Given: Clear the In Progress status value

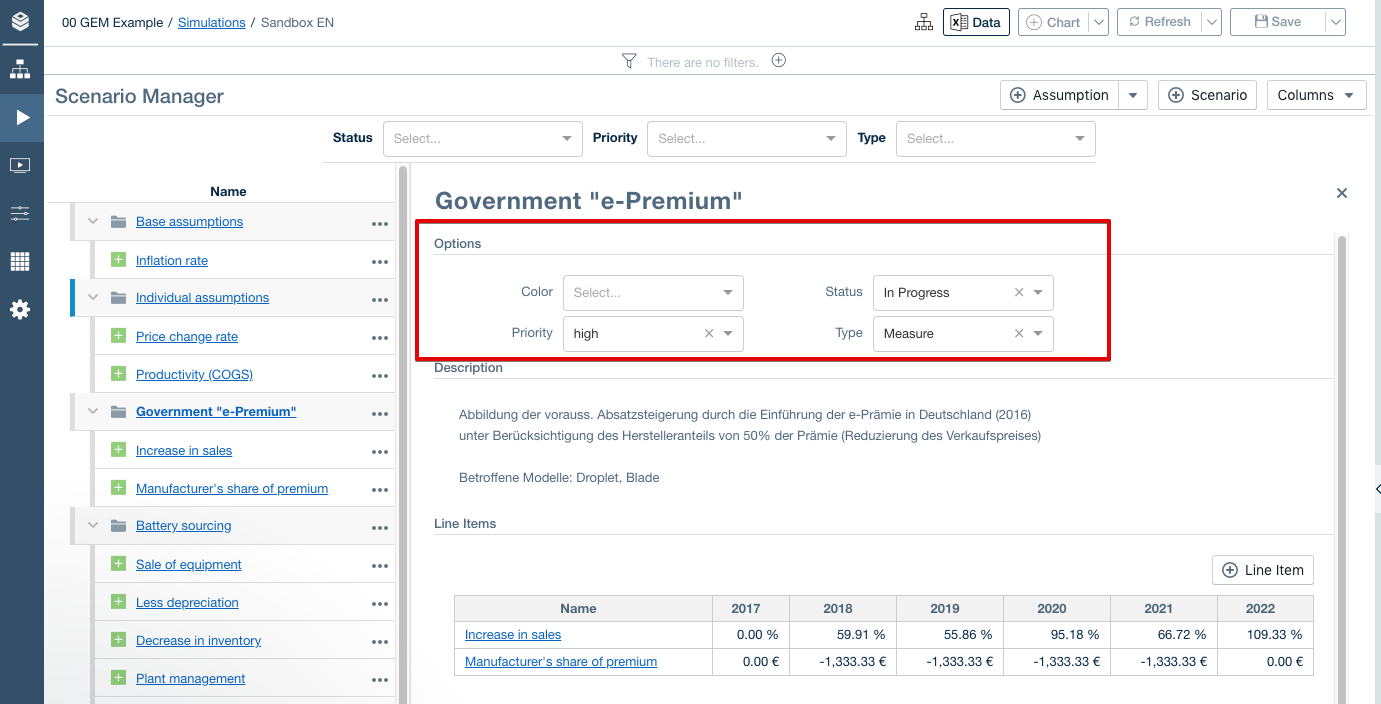Looking at the screenshot, I should click(1019, 293).
